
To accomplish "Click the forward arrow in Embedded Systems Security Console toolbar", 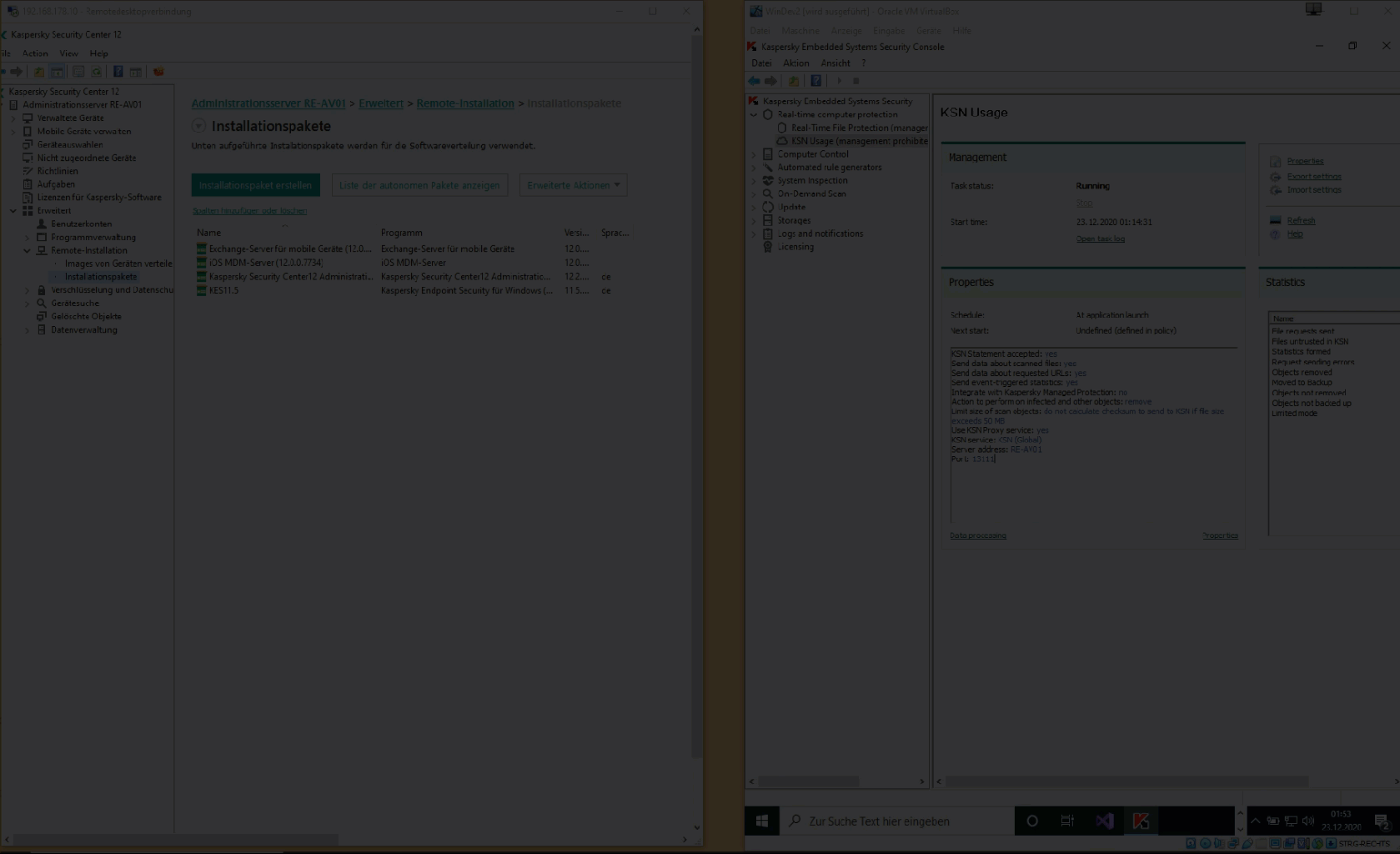I will 771,81.
